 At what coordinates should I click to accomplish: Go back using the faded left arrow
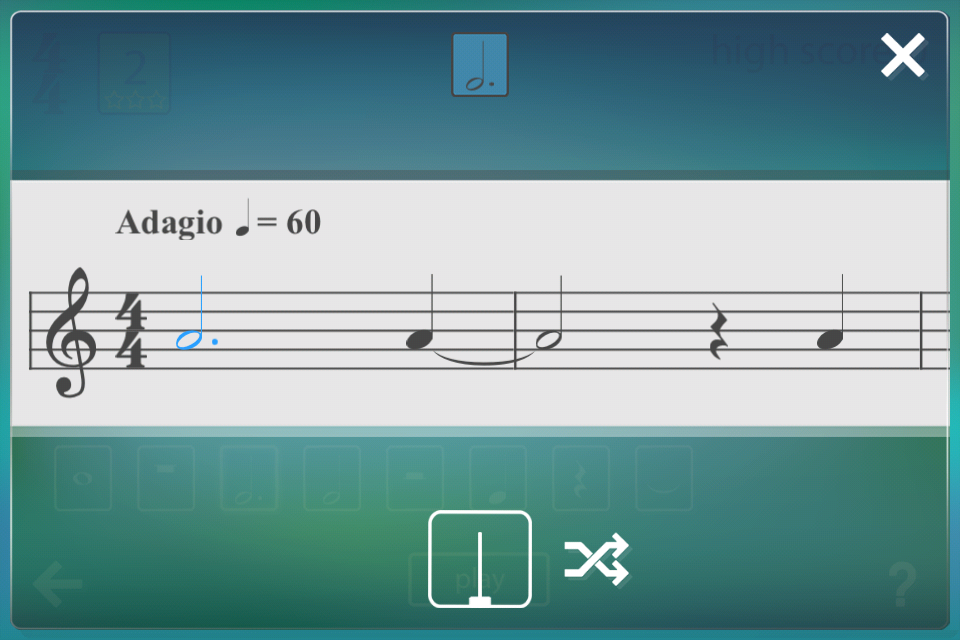(57, 583)
